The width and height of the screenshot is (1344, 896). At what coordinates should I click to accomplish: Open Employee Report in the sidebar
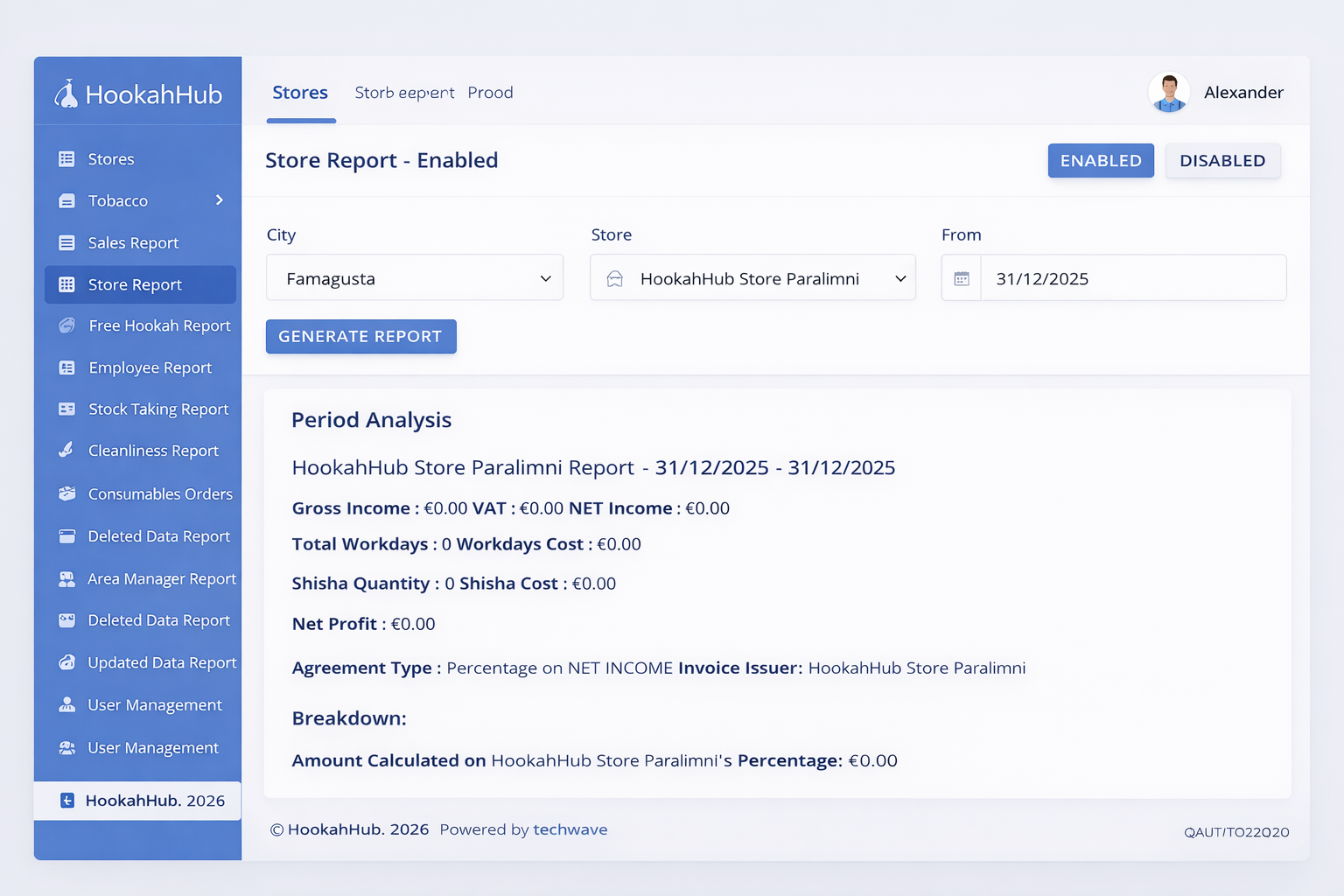[x=150, y=367]
